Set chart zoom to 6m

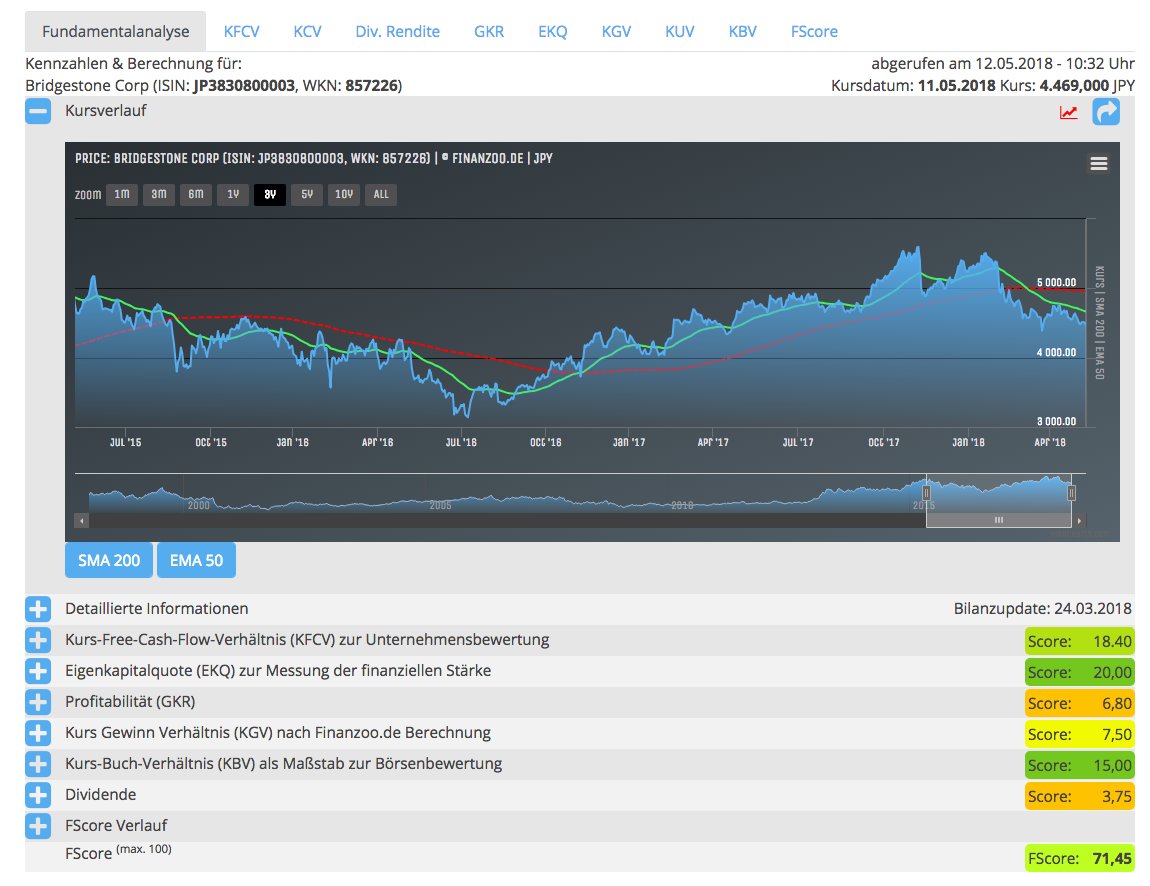click(x=196, y=194)
